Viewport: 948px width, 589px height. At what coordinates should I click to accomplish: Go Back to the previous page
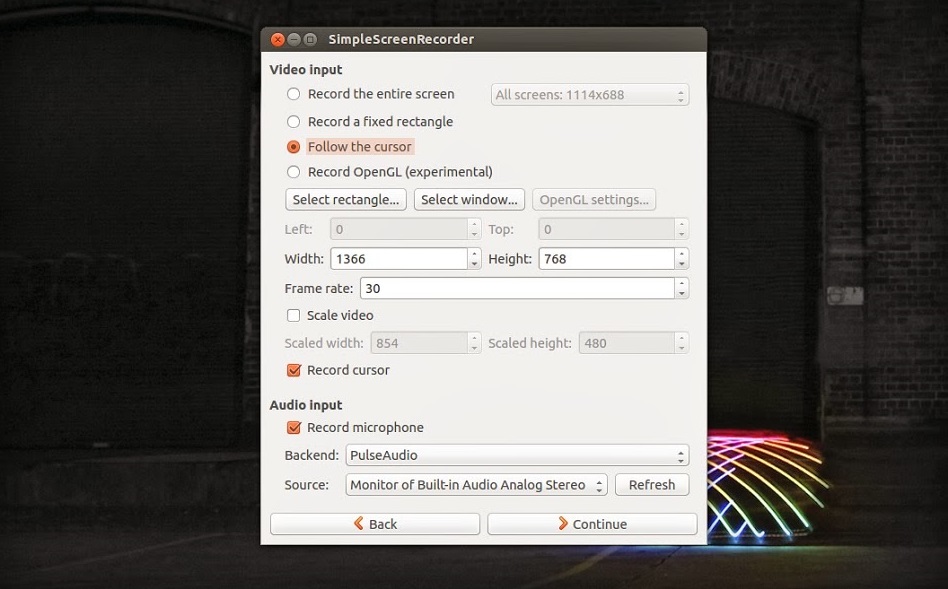[x=375, y=524]
